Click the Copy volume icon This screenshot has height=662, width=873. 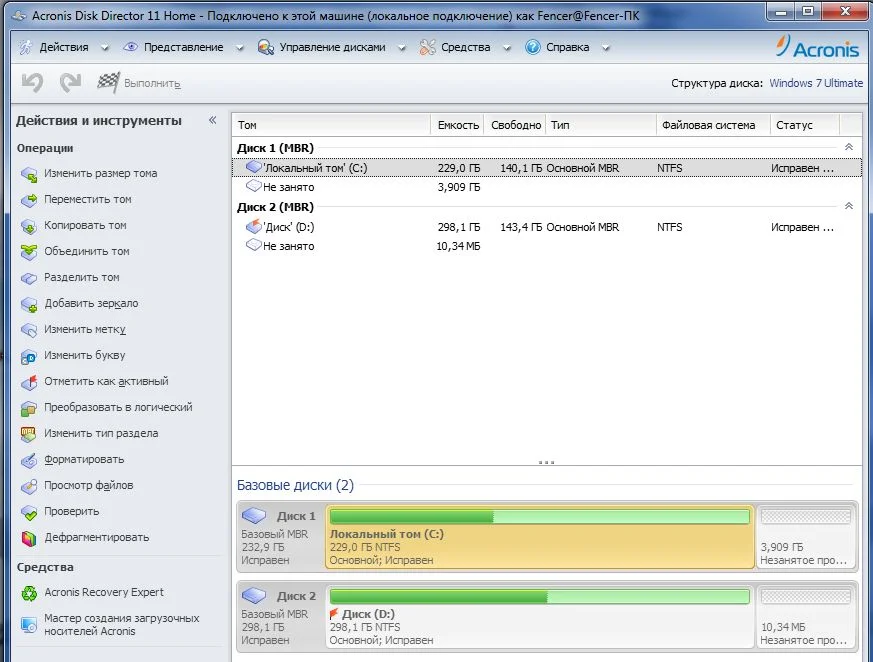pos(29,226)
